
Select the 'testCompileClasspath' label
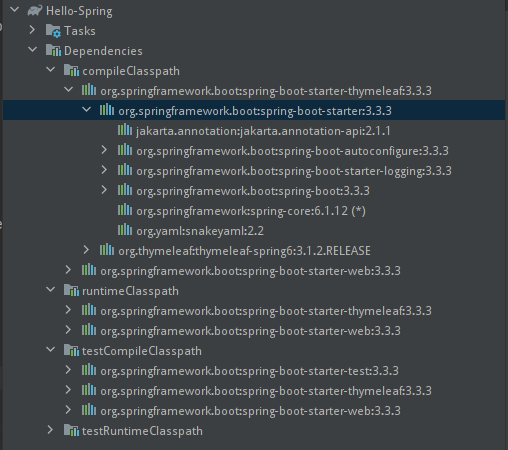[142, 351]
